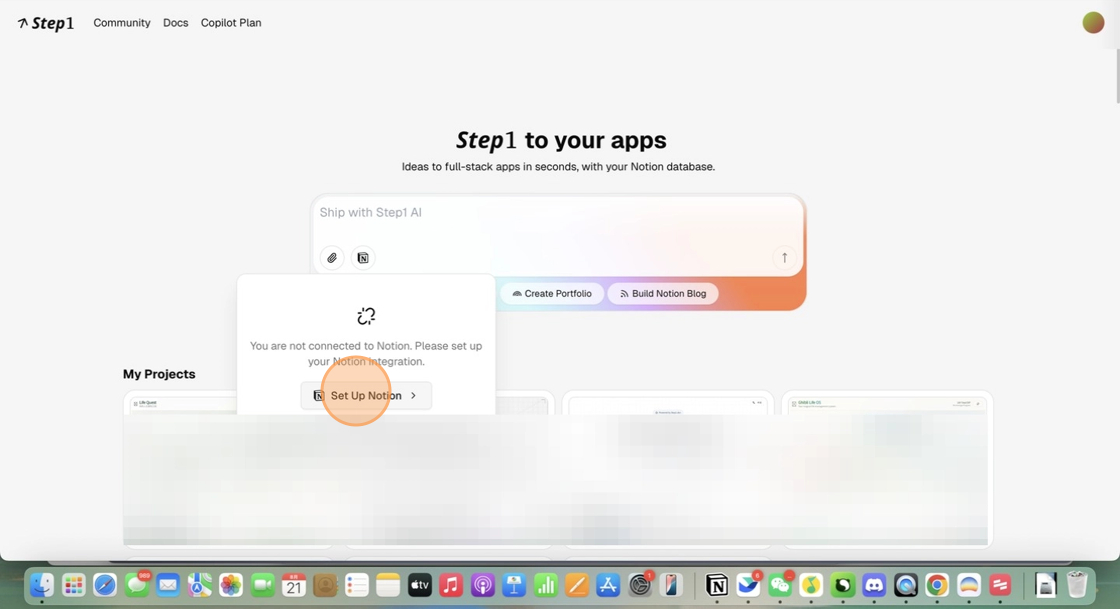Open Notion from the Dock
The height and width of the screenshot is (609, 1120).
click(x=717, y=585)
